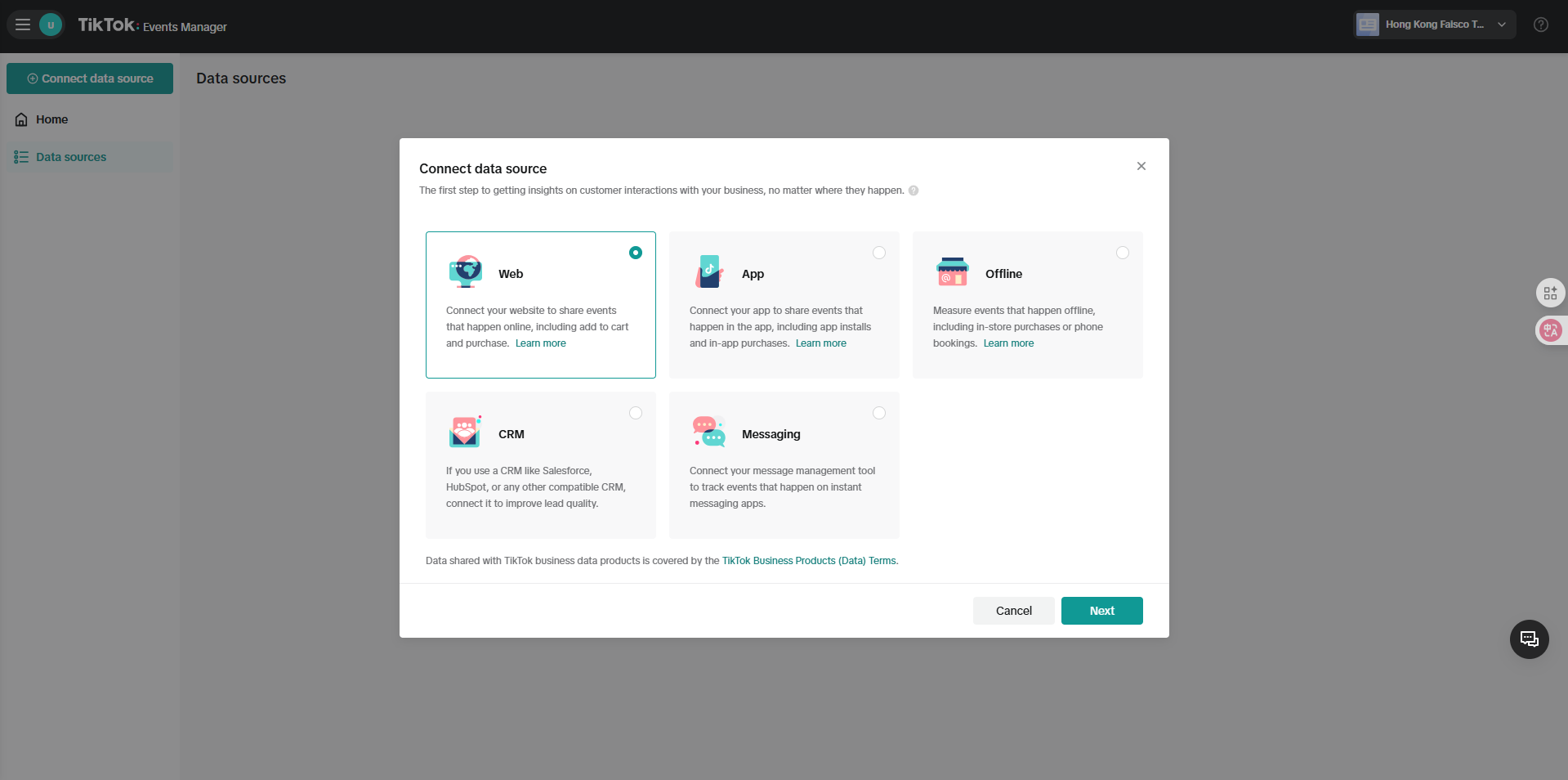Click the Messaging card description text
The height and width of the screenshot is (780, 1568).
coord(782,487)
